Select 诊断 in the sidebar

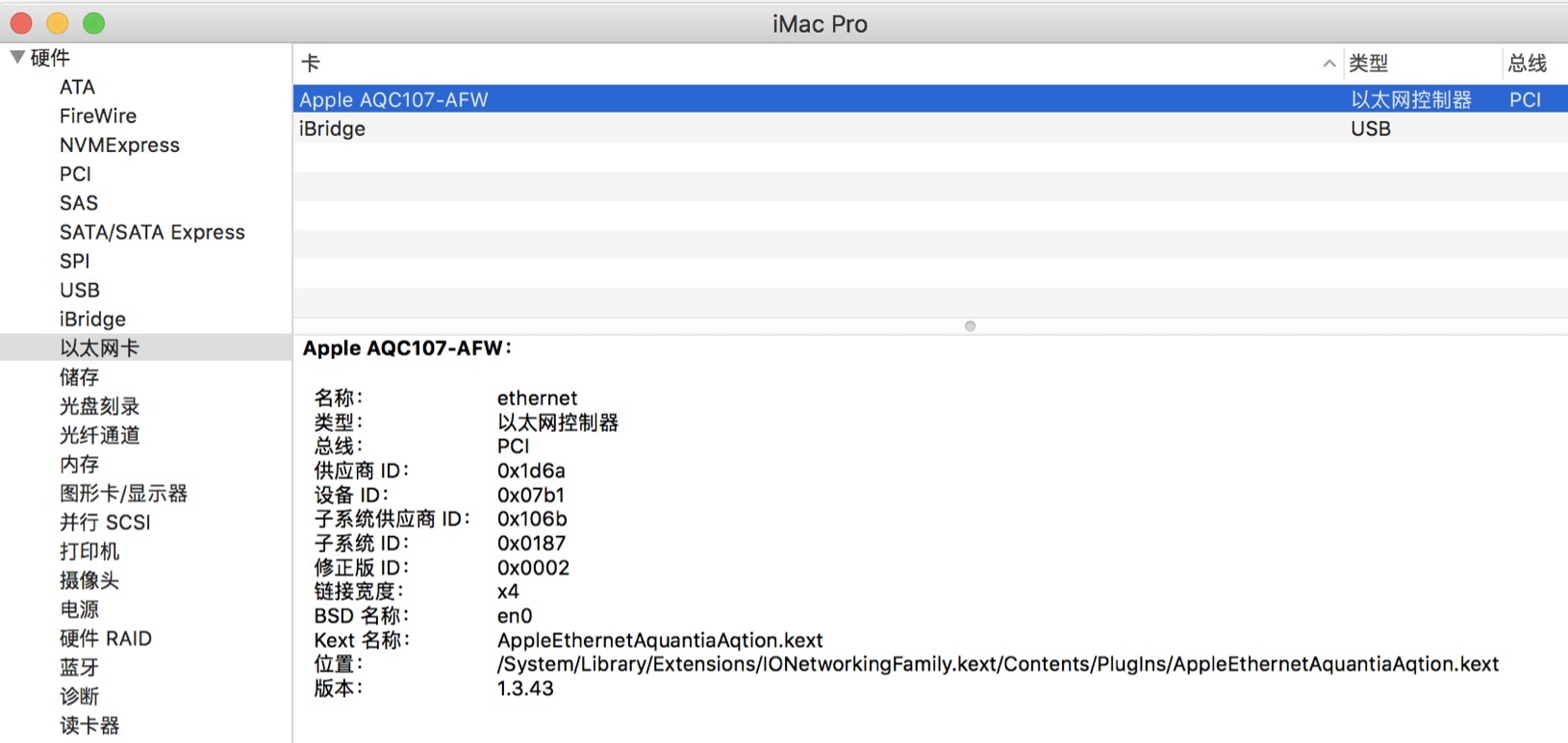pos(79,696)
